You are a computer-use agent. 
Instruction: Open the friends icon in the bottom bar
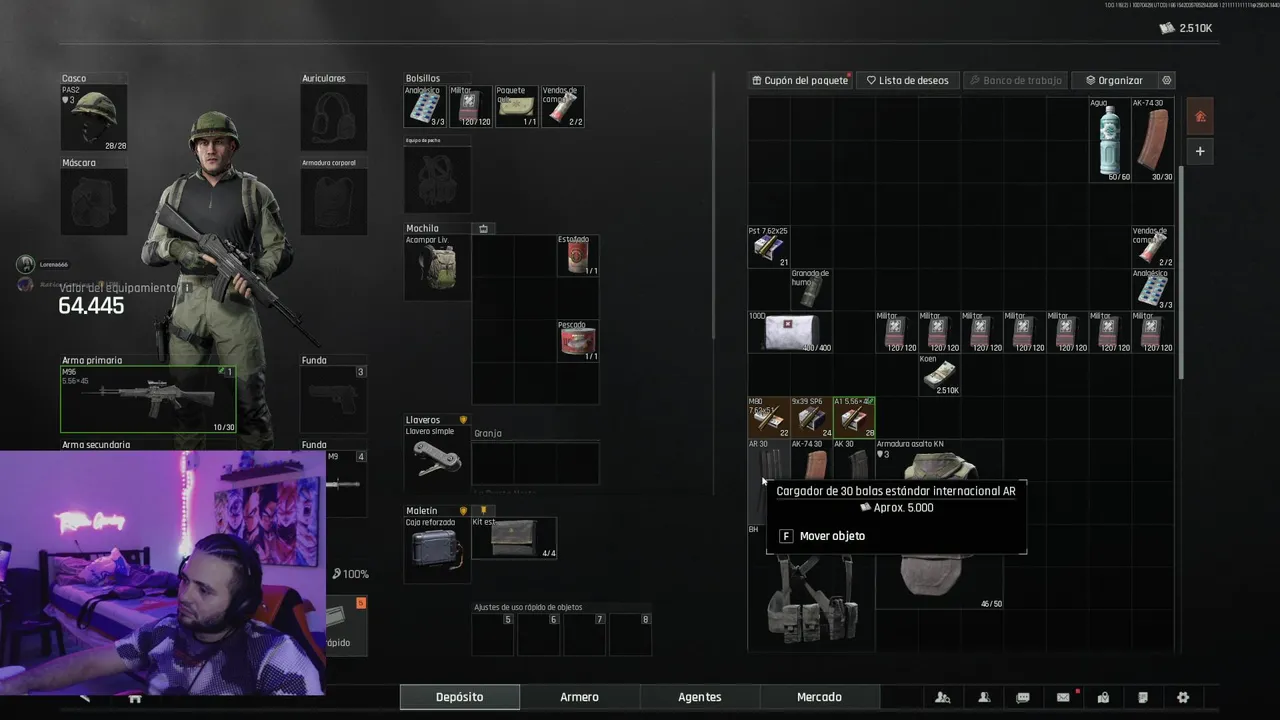point(984,697)
